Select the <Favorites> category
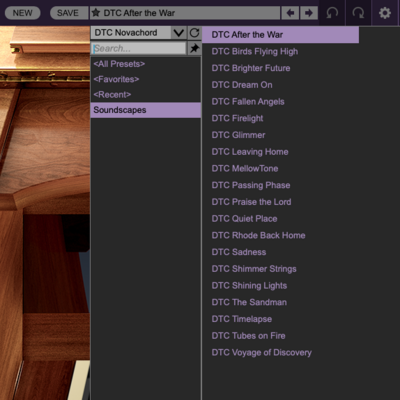 point(146,79)
